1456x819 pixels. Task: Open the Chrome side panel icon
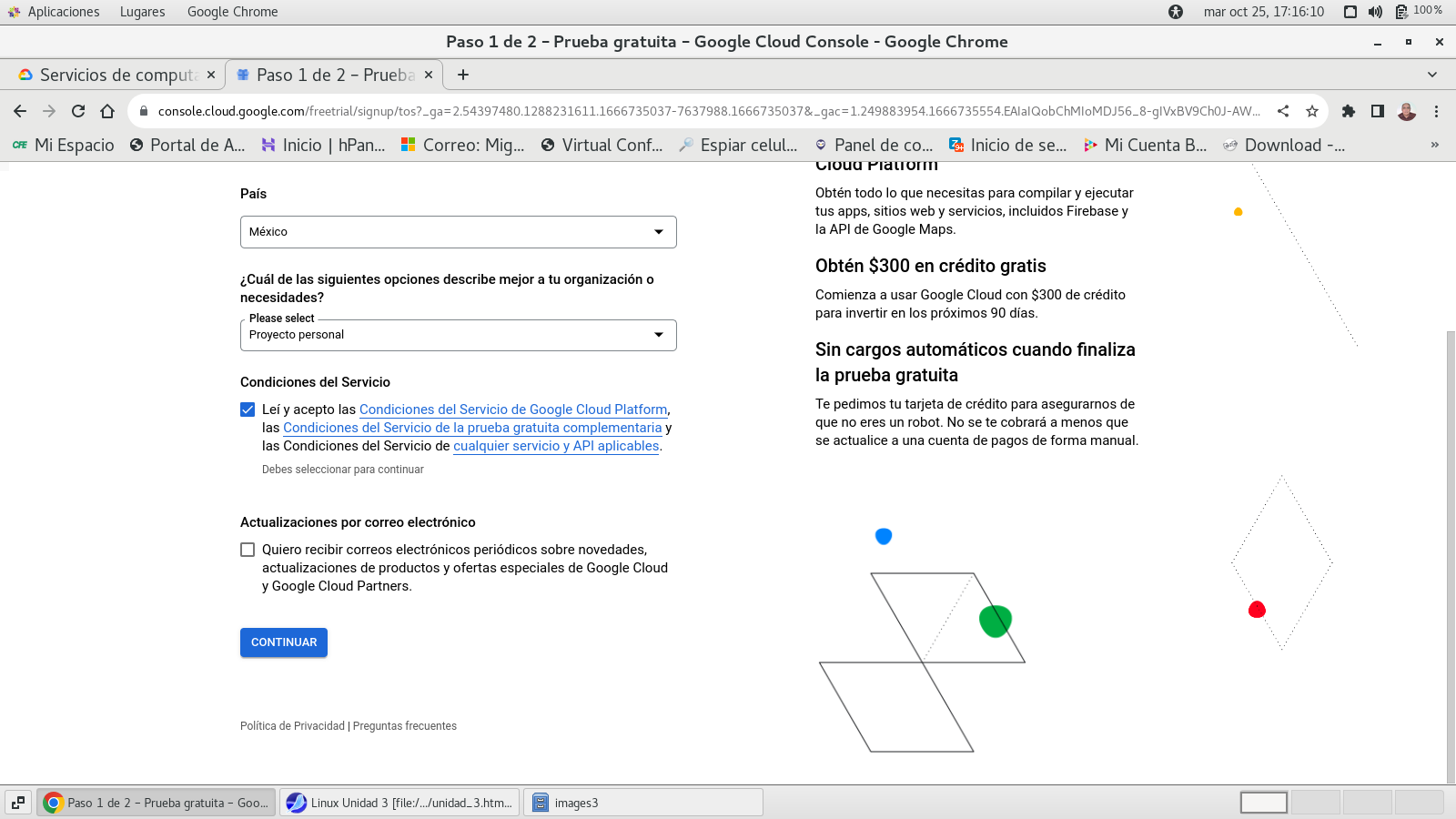pyautogui.click(x=1378, y=111)
